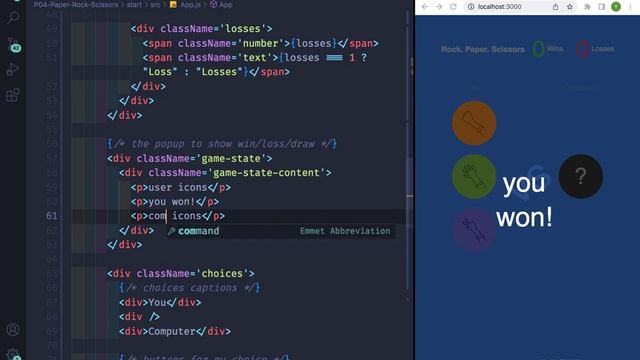
Task: Click the popup comment line in editor
Action: (222, 144)
